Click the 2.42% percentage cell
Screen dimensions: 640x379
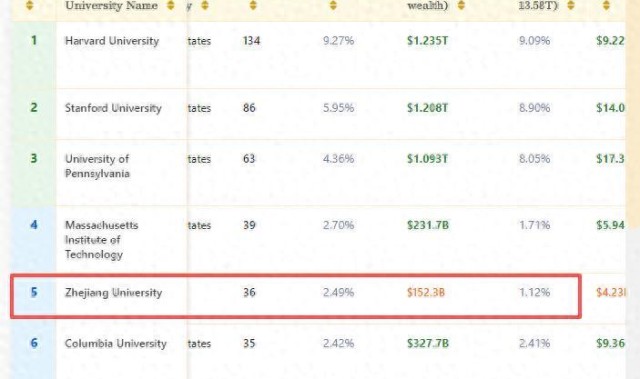[338, 344]
